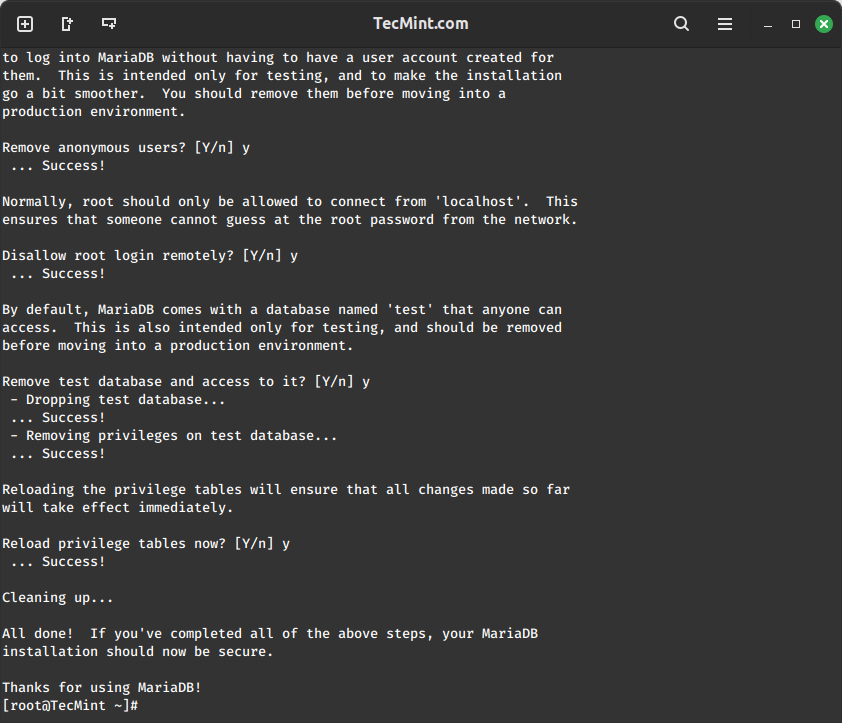
Task: Click the second split-terminal icon in the title bar
Action: click(67, 24)
